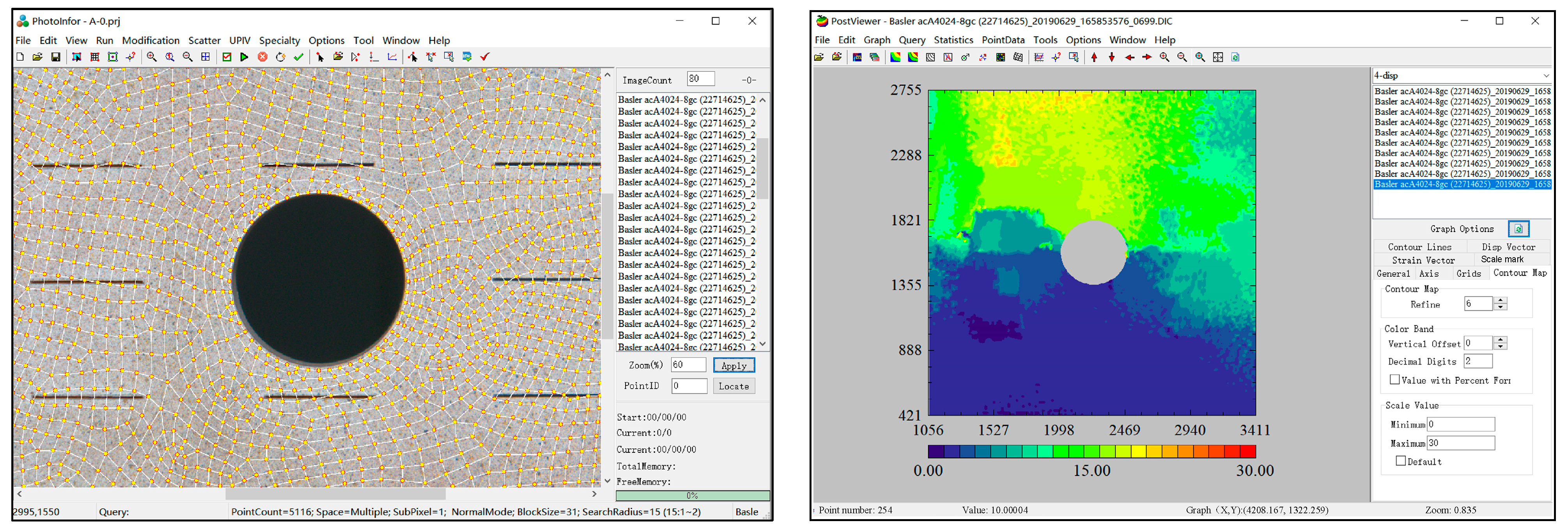Click the Apply zoom button
This screenshot has width=1568, height=532.
pyautogui.click(x=734, y=366)
